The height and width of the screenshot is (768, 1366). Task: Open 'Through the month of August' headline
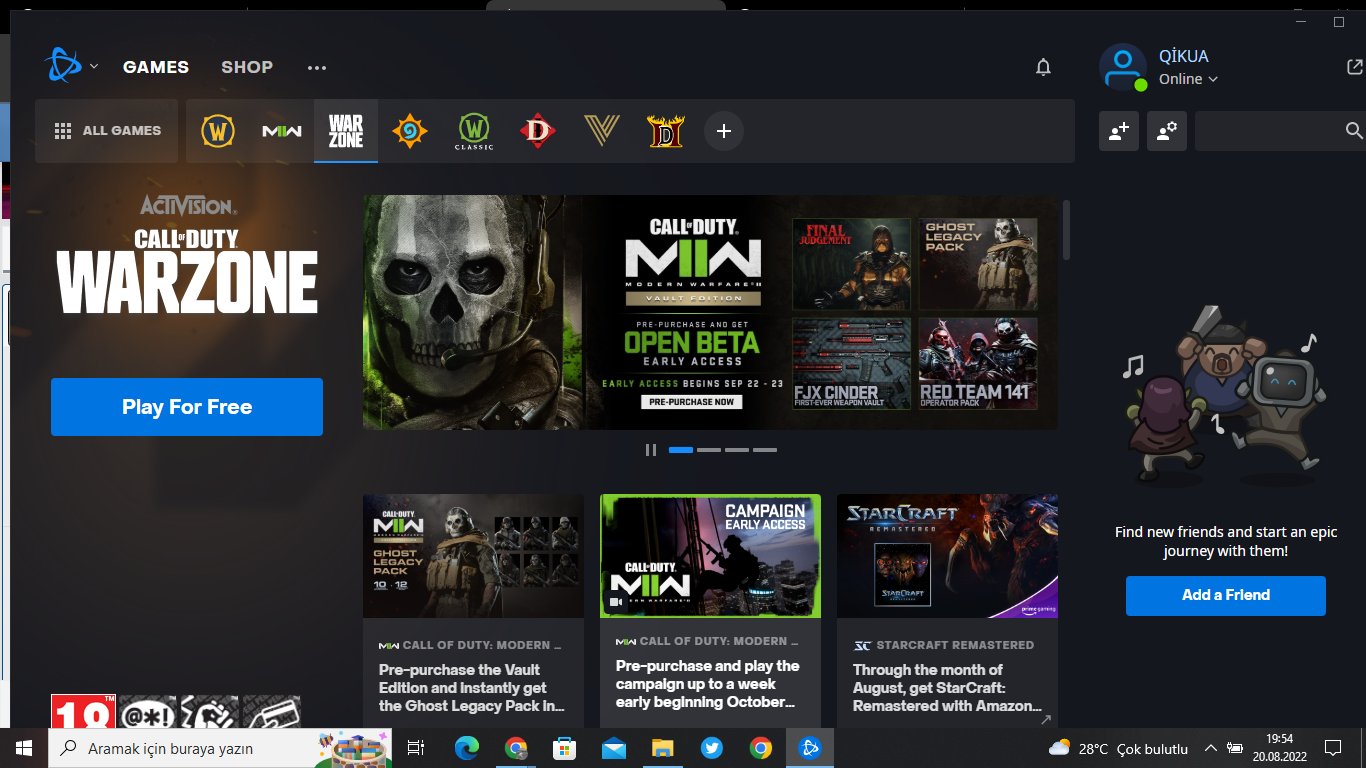947,688
